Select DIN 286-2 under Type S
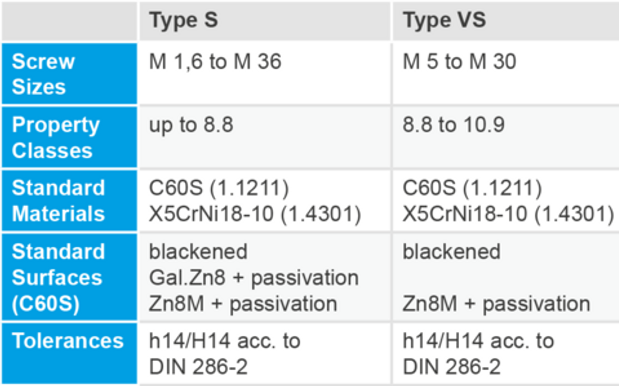The image size is (619, 386). tap(198, 367)
